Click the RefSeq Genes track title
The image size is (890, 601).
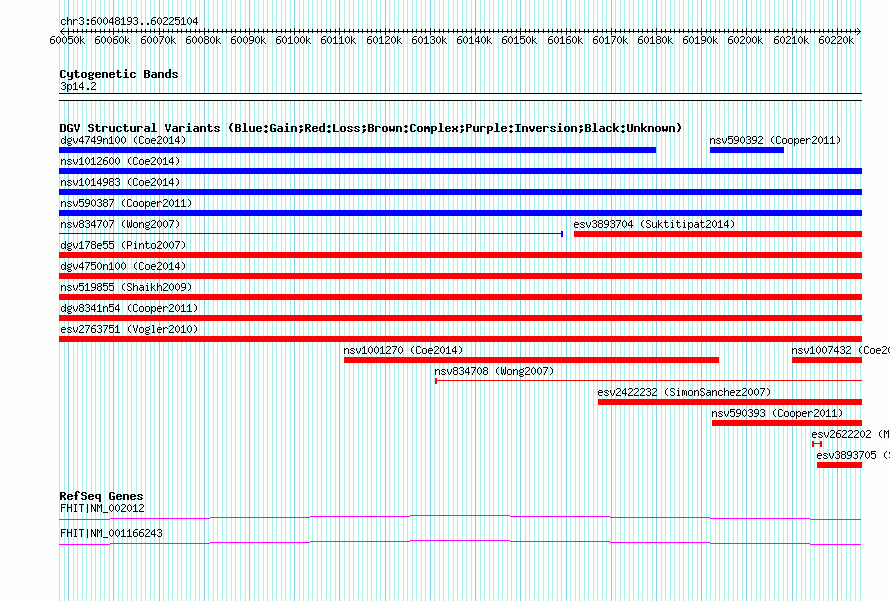101,496
